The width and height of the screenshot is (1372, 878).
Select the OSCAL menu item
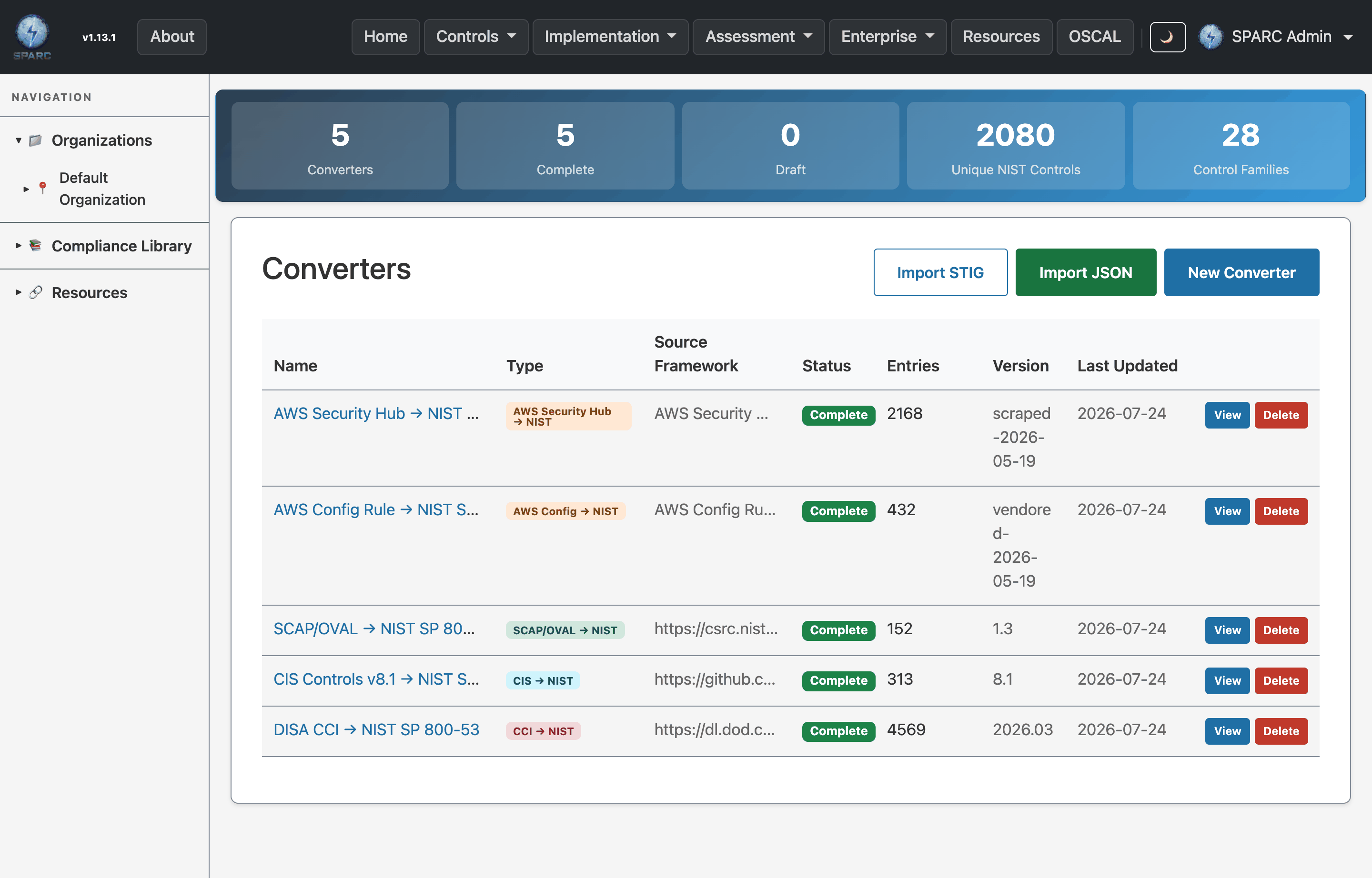click(1094, 37)
